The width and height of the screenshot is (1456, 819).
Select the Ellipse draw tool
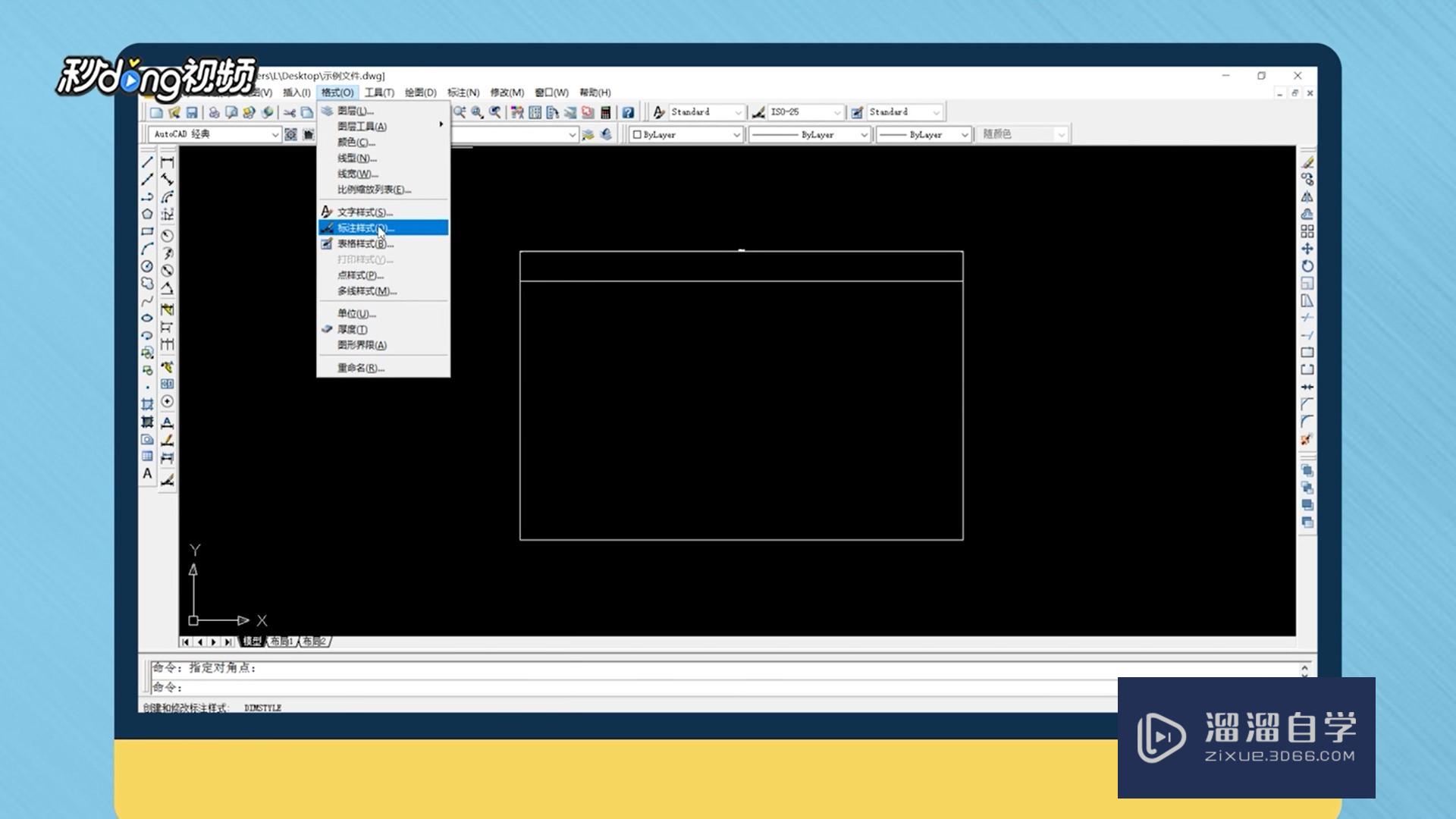pos(147,318)
